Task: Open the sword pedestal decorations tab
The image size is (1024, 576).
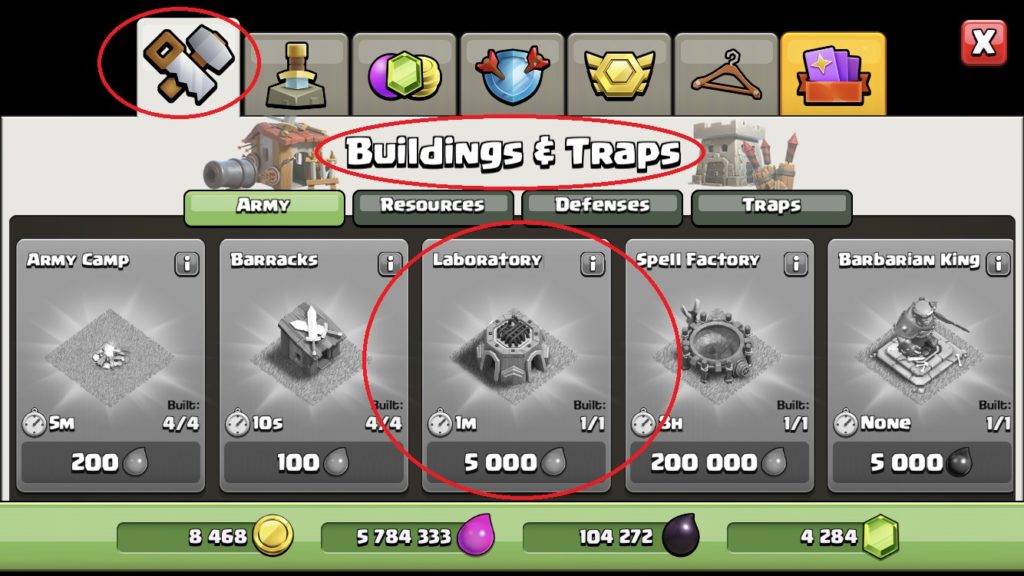Action: tap(296, 74)
